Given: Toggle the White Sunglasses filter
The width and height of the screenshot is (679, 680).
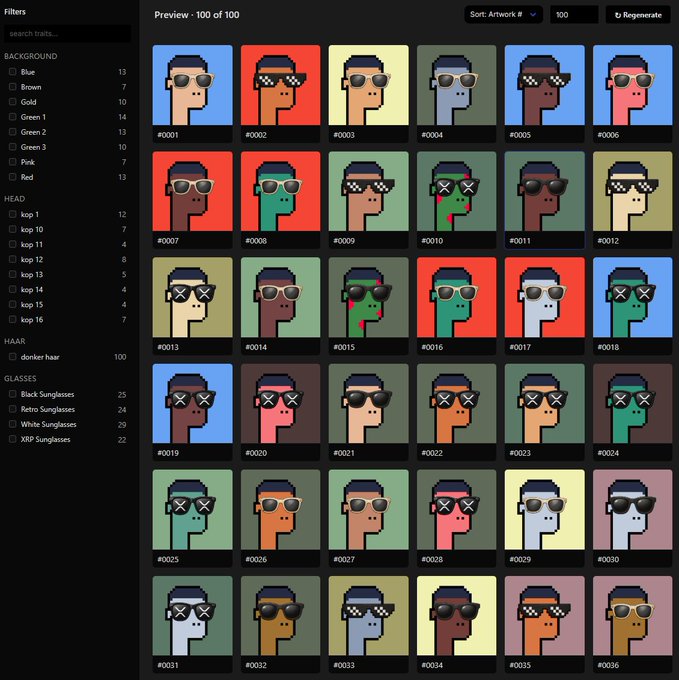Looking at the screenshot, I should [x=13, y=424].
